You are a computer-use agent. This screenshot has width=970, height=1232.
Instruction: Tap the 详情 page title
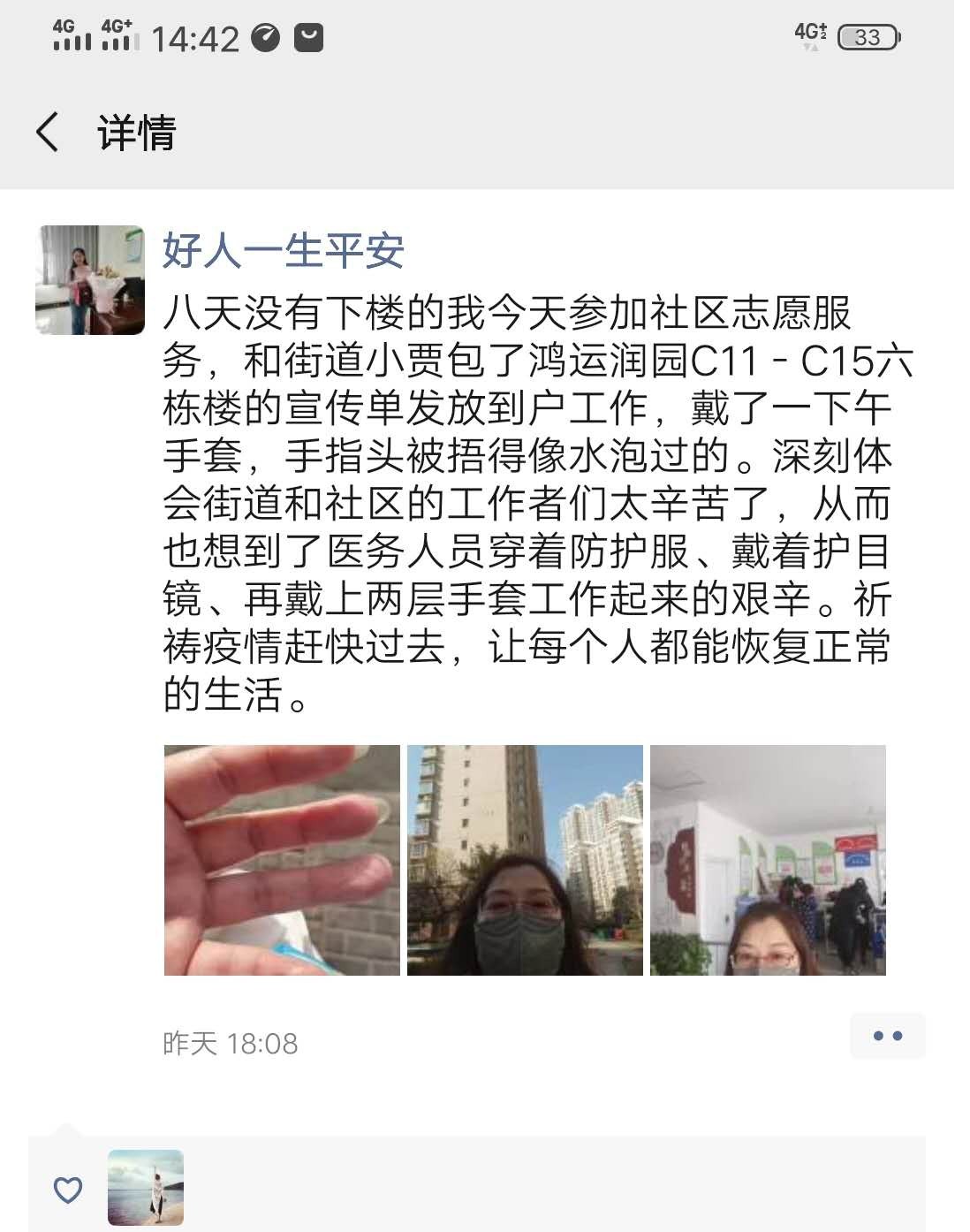(137, 133)
